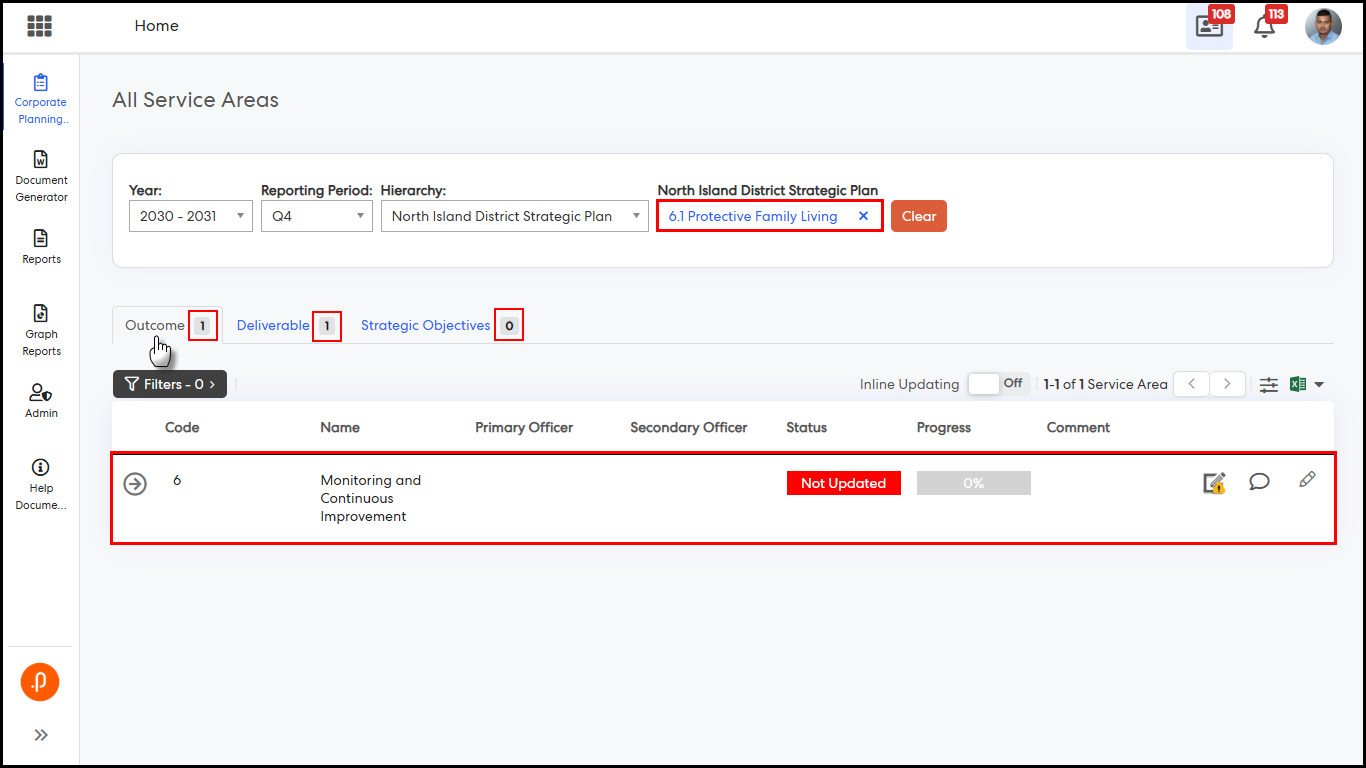Click the edit pencil icon in row 6
The width and height of the screenshot is (1366, 768).
point(1306,481)
